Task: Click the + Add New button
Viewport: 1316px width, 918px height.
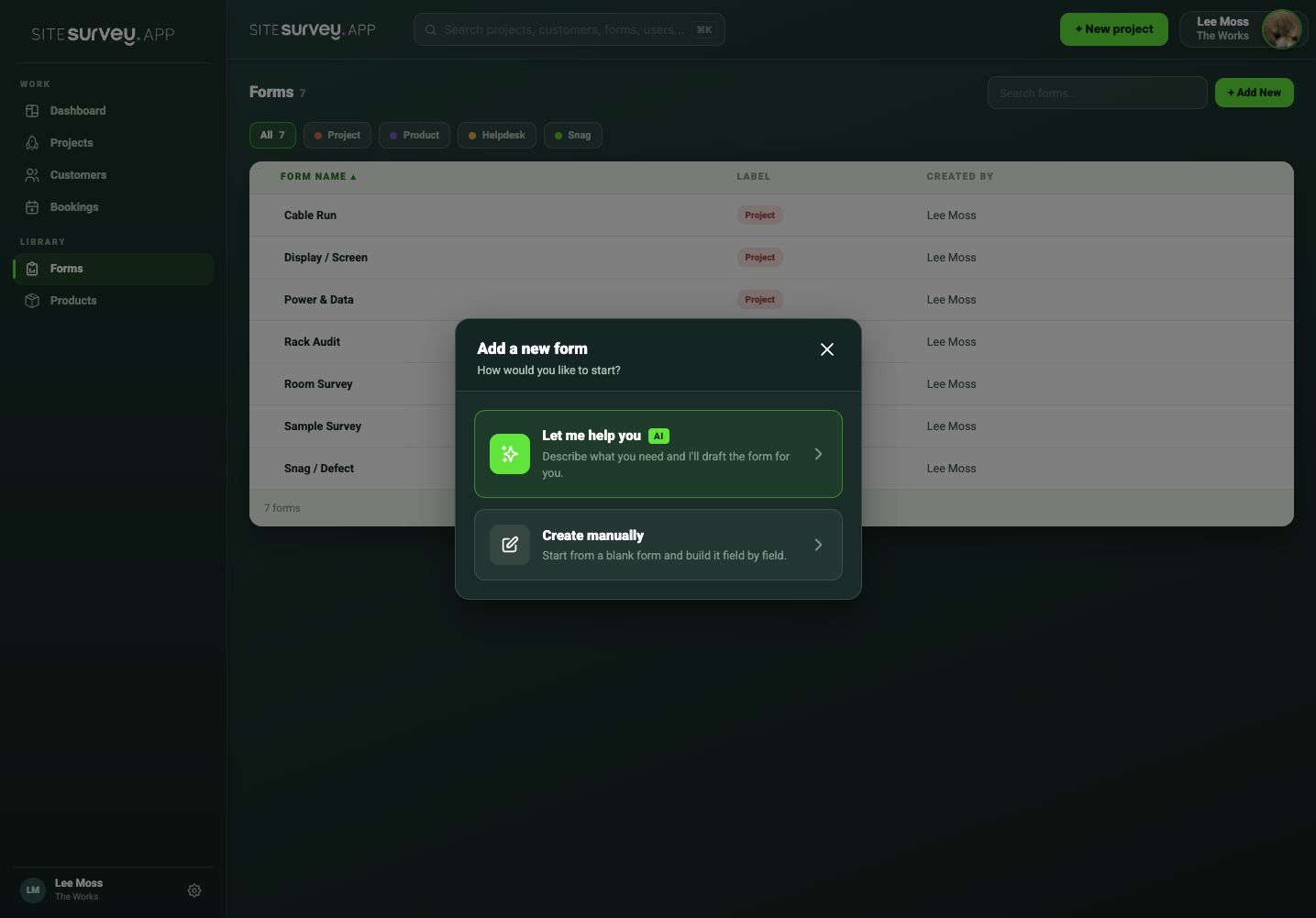Action: (1255, 93)
